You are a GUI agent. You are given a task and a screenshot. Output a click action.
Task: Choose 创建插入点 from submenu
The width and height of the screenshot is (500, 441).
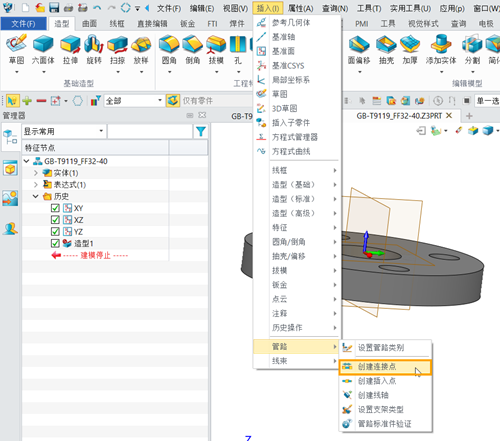[385, 381]
